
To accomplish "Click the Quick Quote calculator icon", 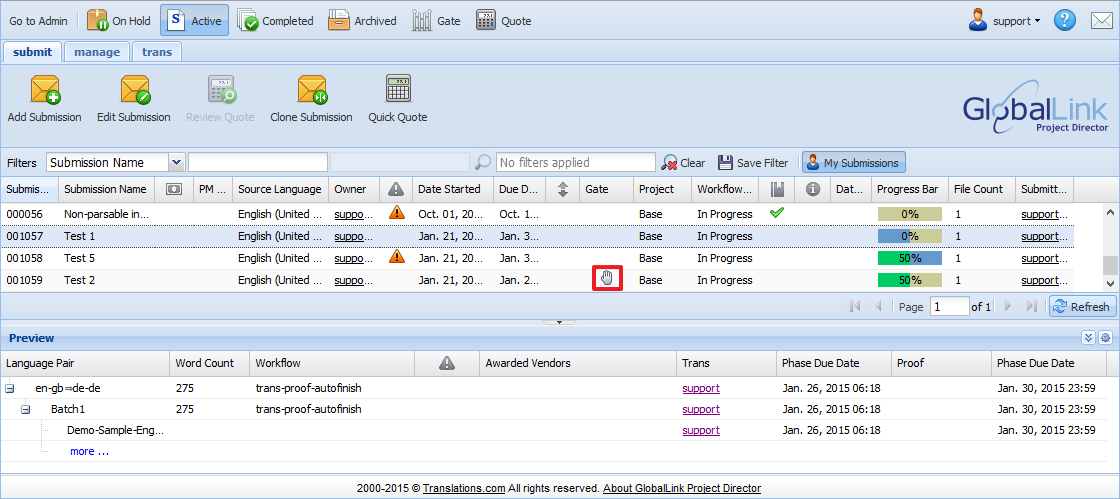I will click(398, 89).
